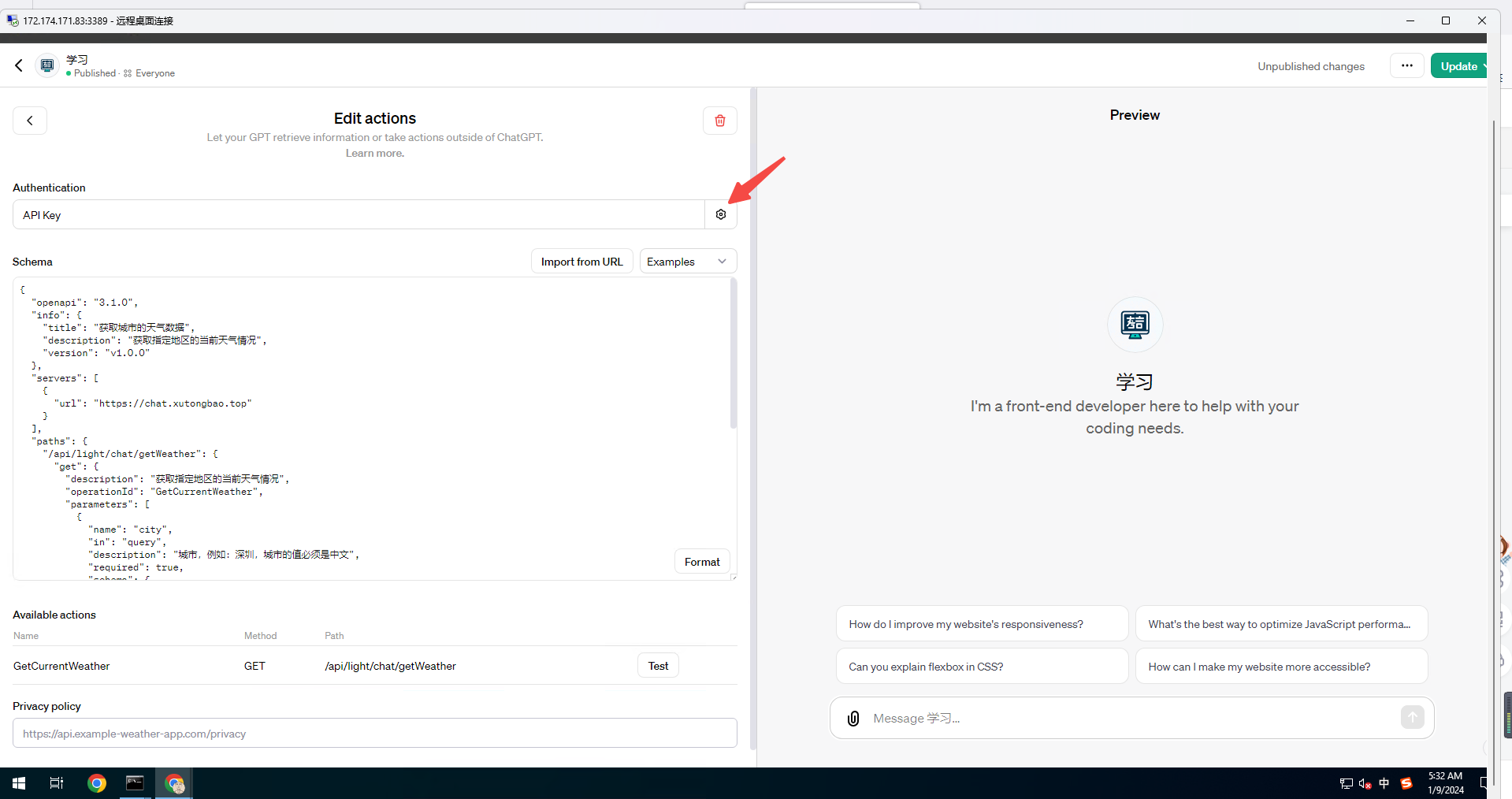Open the three-dots more options menu
The width and height of the screenshot is (1512, 799).
(1406, 66)
